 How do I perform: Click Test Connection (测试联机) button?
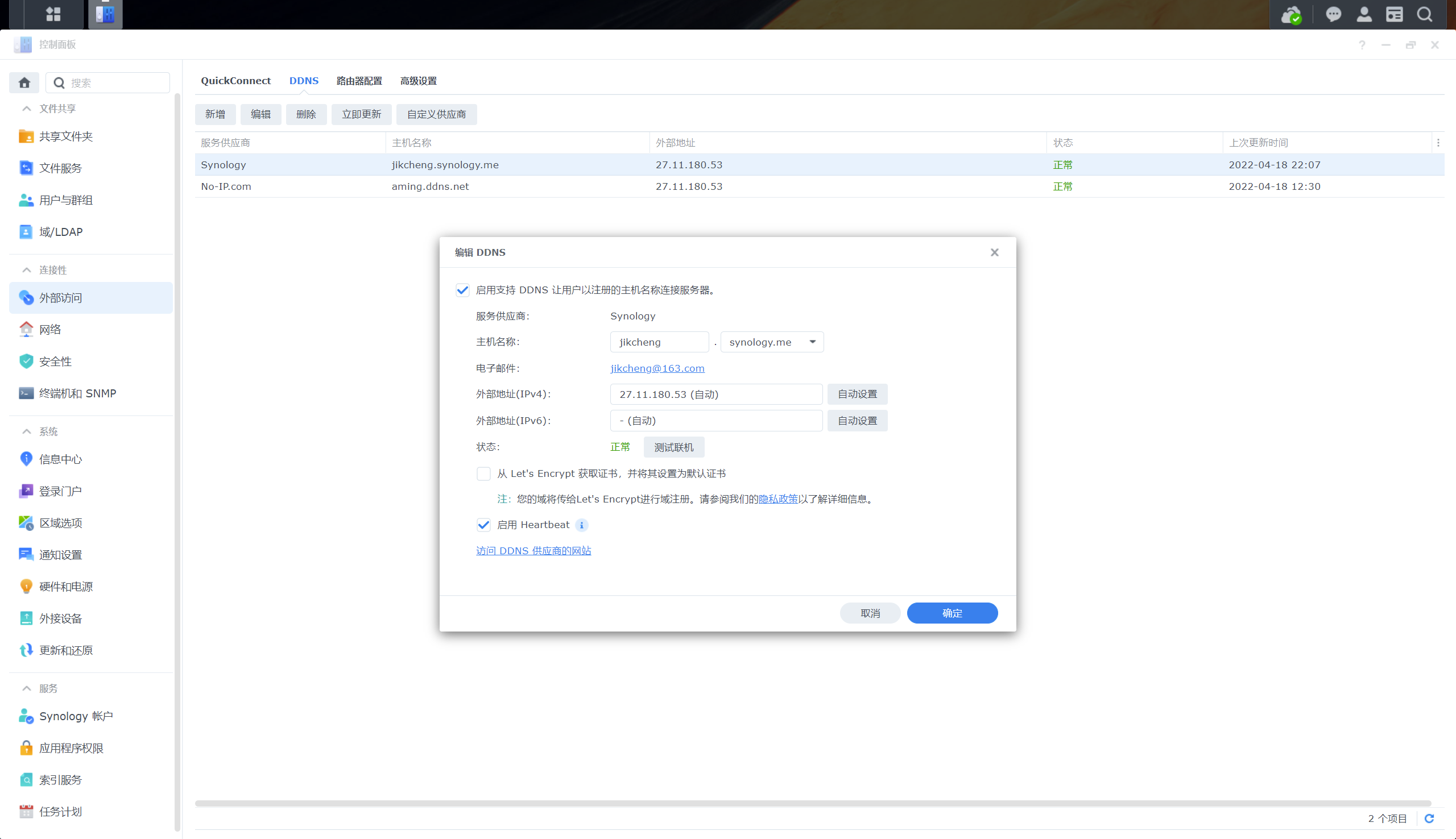pos(674,447)
